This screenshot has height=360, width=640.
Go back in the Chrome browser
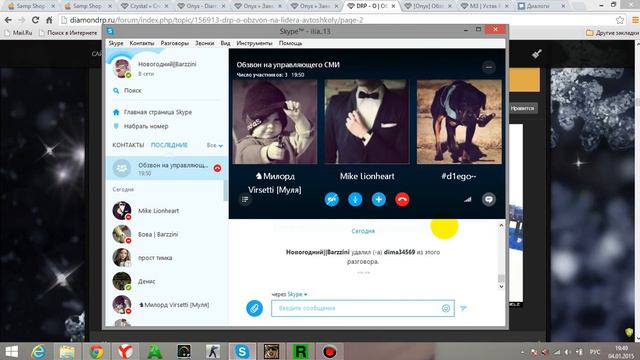point(8,20)
